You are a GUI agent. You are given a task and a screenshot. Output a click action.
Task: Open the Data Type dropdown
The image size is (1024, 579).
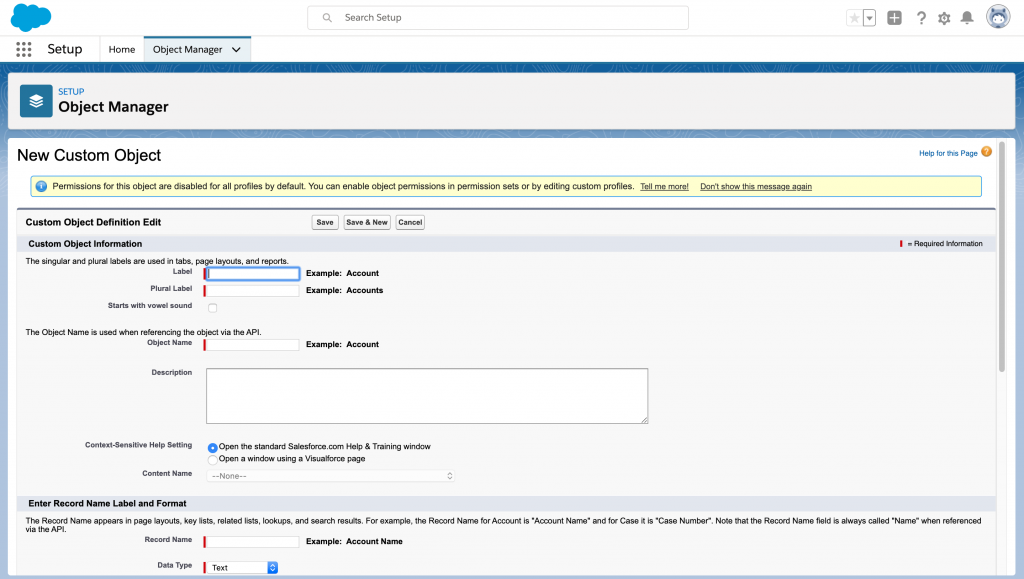(x=242, y=568)
